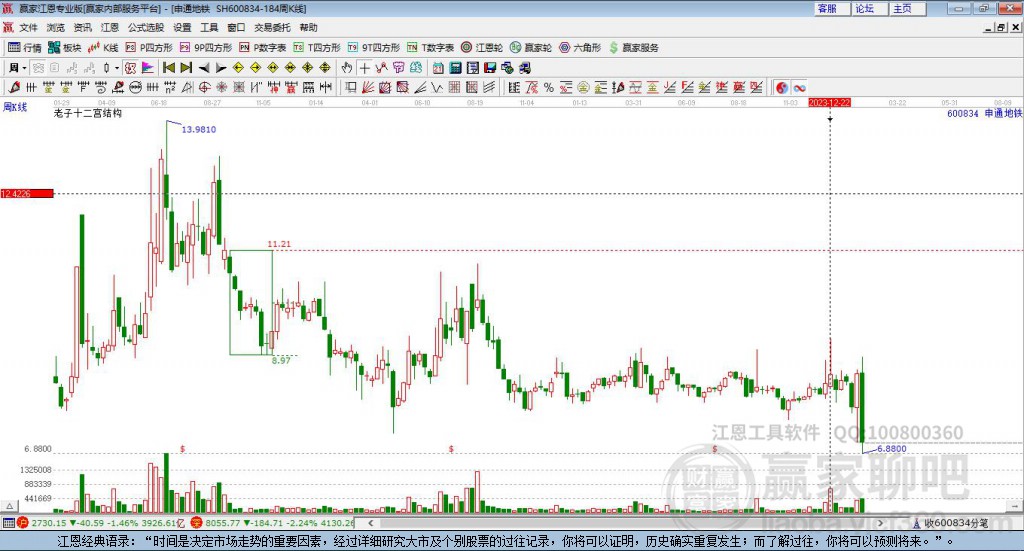
Task: Toggle the rainbow gradient chart icon
Action: point(148,68)
